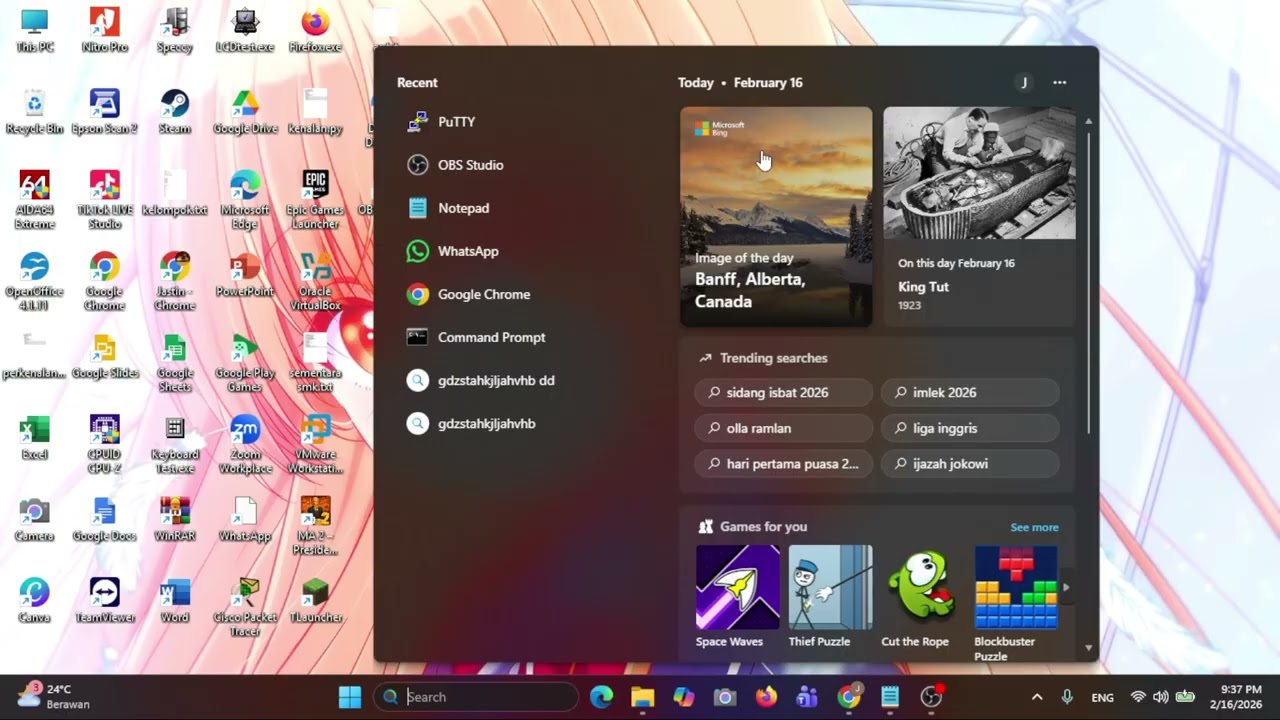Select the Google Drive desktop shortcut
This screenshot has height=720, width=1280.
point(245,112)
